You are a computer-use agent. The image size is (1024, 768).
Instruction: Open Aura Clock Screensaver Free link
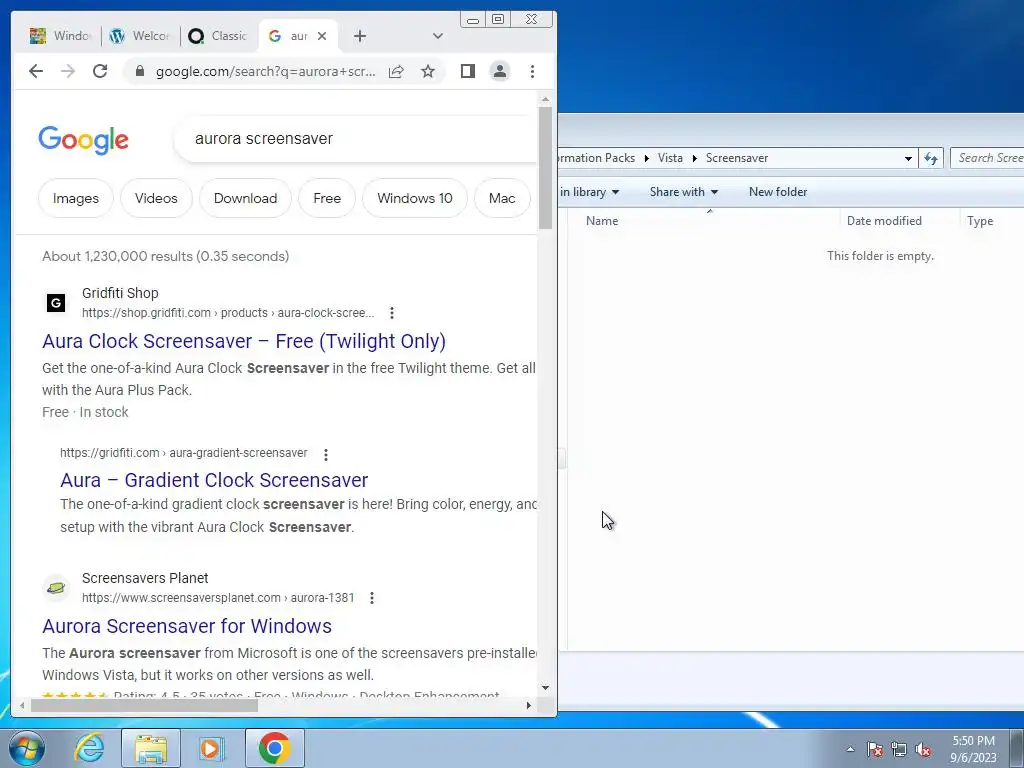tap(244, 341)
